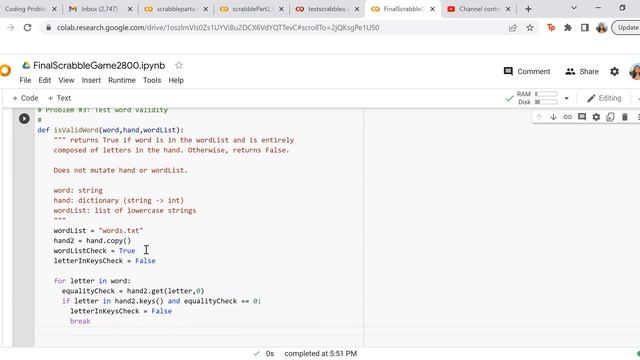This screenshot has height=360, width=640.
Task: Click the 'for letter in word:' line
Action: pos(92,281)
